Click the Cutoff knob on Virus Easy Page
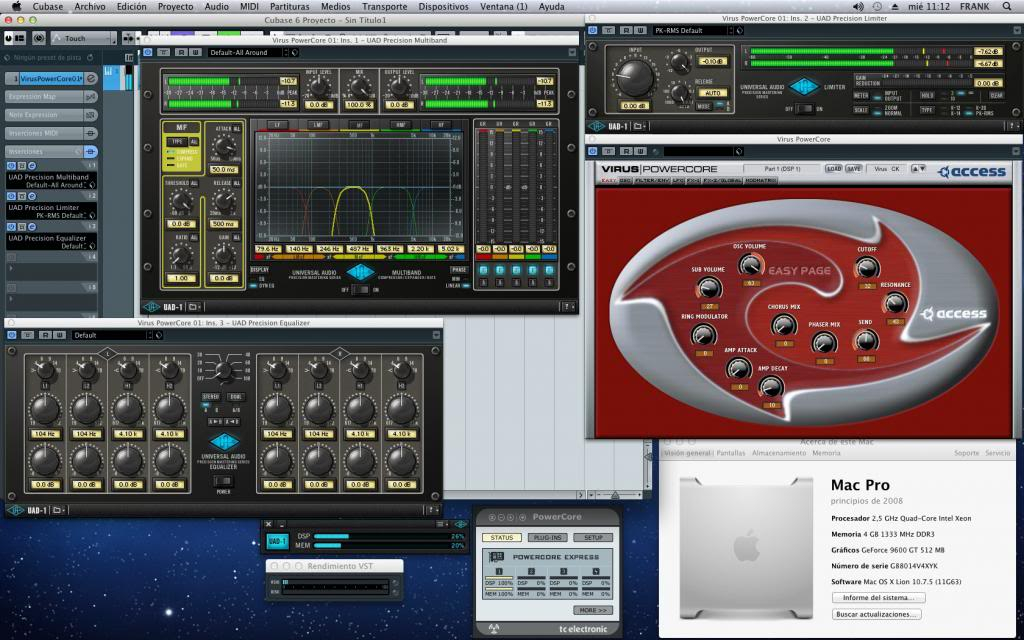Screen dimensions: 1024x640 (867, 268)
